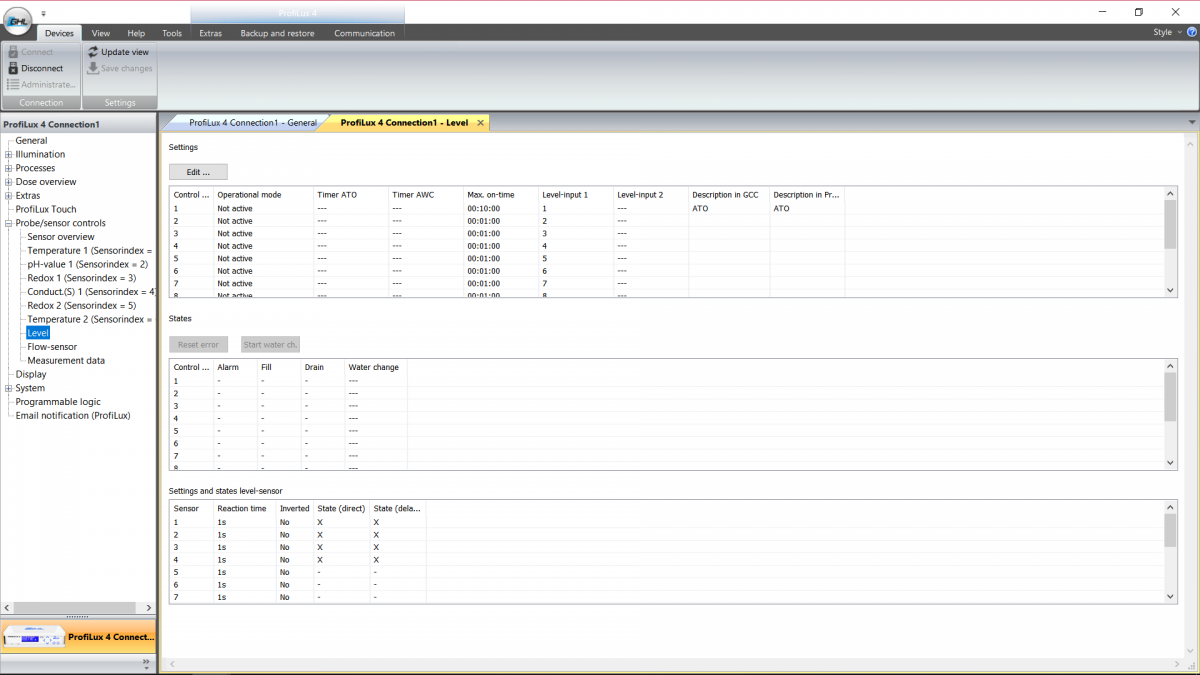
Task: Click the Reaction time column header
Action: pyautogui.click(x=244, y=508)
